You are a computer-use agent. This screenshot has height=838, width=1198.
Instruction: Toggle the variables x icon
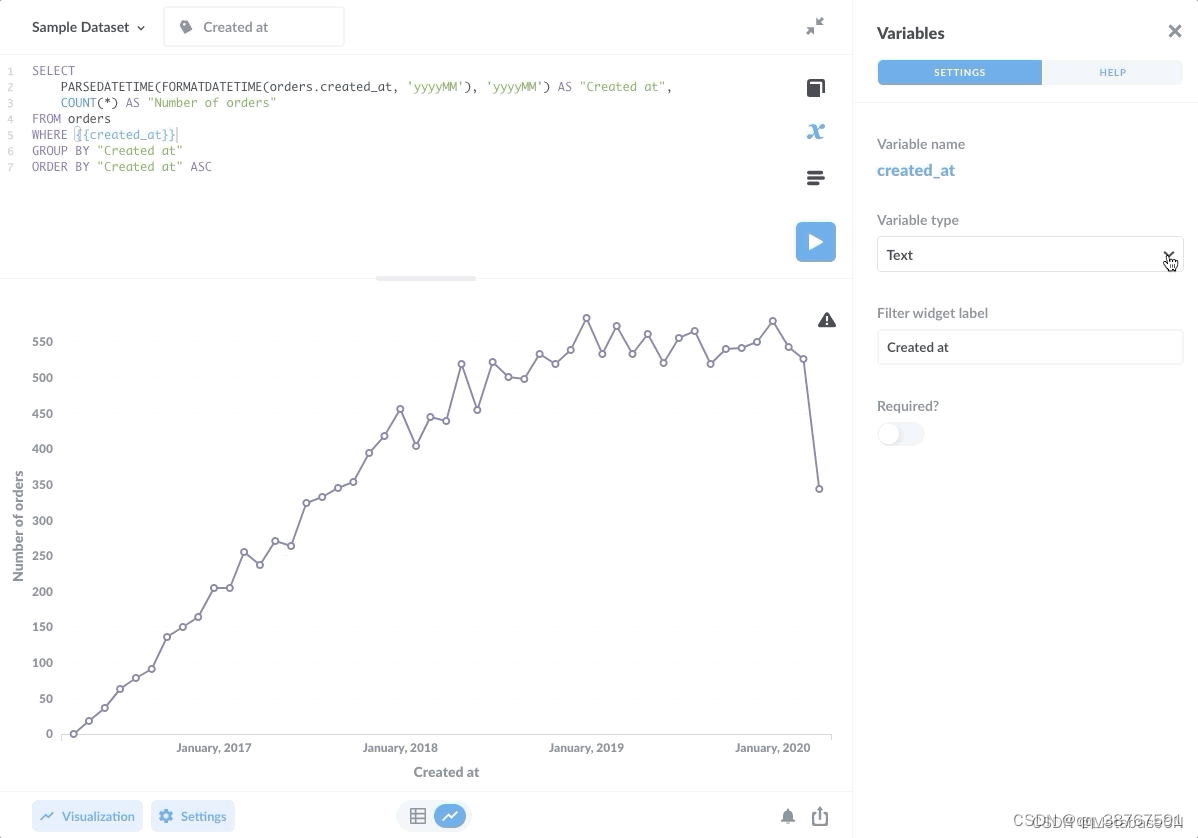[815, 131]
